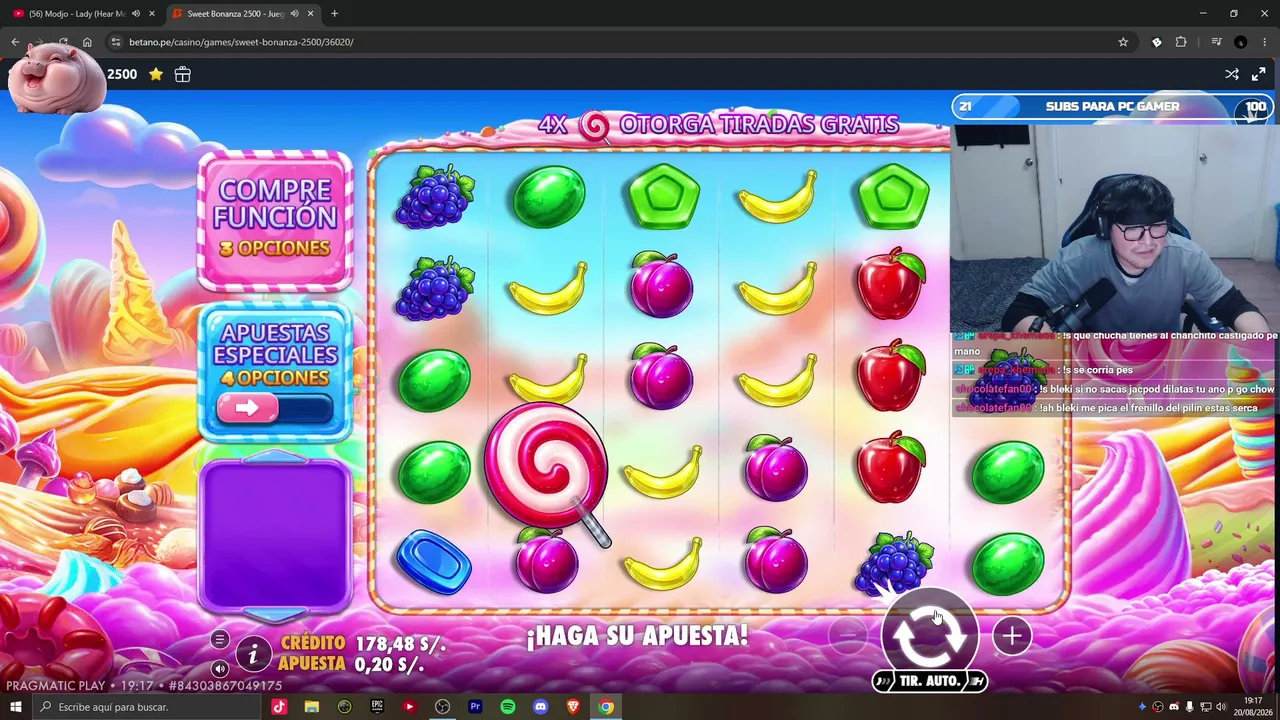Image resolution: width=1280 pixels, height=720 pixels.
Task: Click the Chrome icon in the taskbar
Action: point(606,707)
